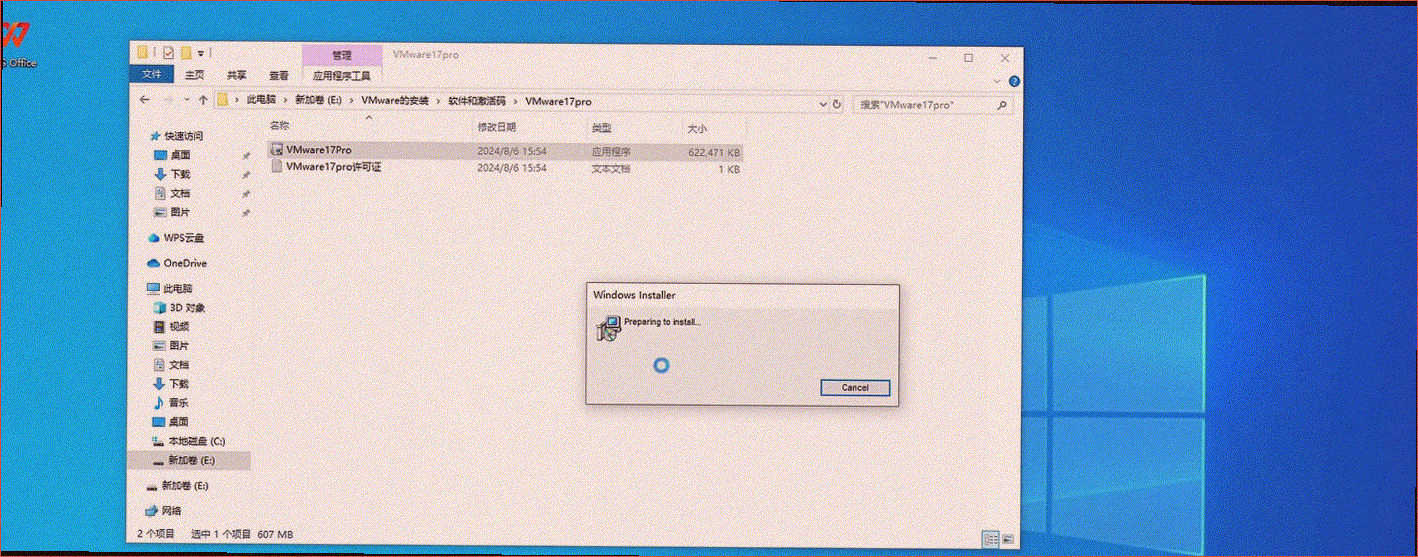Click VMware17pro breadcrumb segment
Viewport: 1418px width, 557px height.
pyautogui.click(x=558, y=102)
